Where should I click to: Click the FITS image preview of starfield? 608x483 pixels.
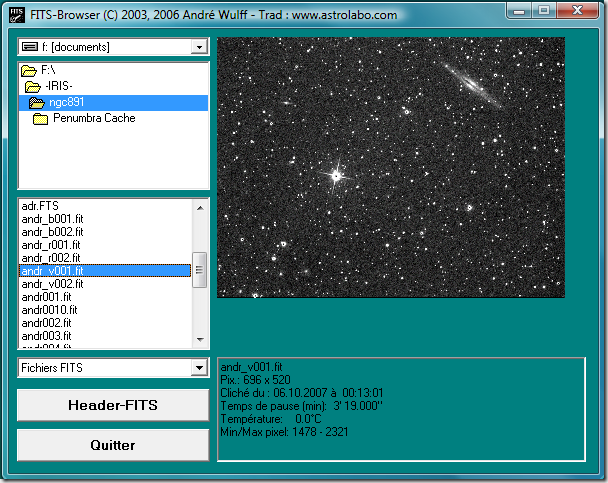point(391,167)
